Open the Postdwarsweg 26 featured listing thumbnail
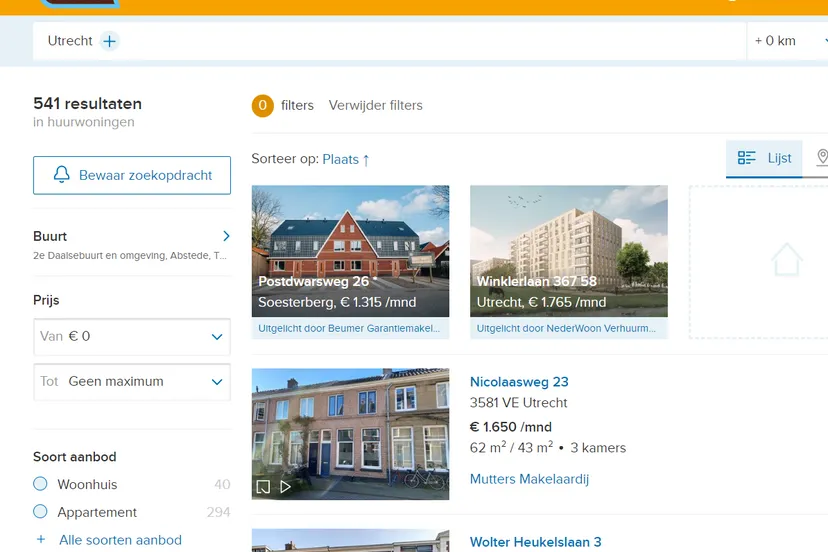828x552 pixels. coord(350,250)
